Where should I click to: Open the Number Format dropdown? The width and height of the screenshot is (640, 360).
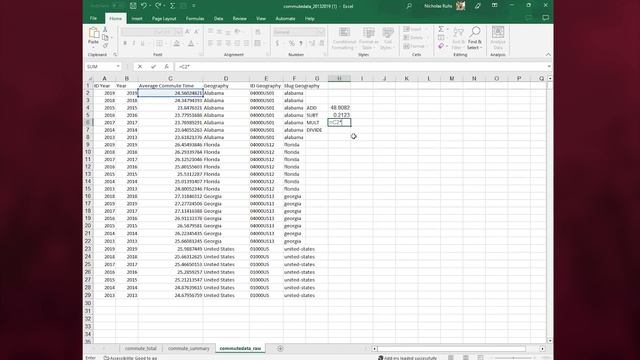pos(321,32)
